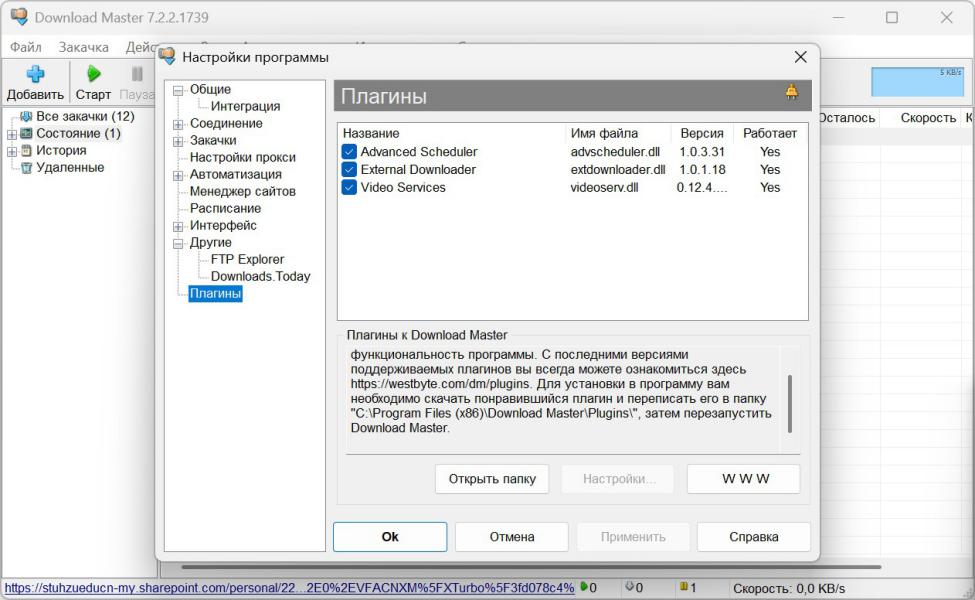
Task: Click the Состояние category icon
Action: click(x=26, y=134)
